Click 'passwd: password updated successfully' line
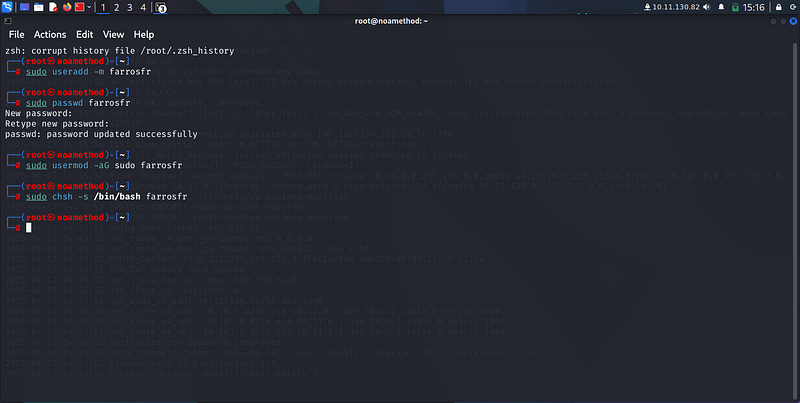Viewport: 800px width, 403px height. pos(101,134)
